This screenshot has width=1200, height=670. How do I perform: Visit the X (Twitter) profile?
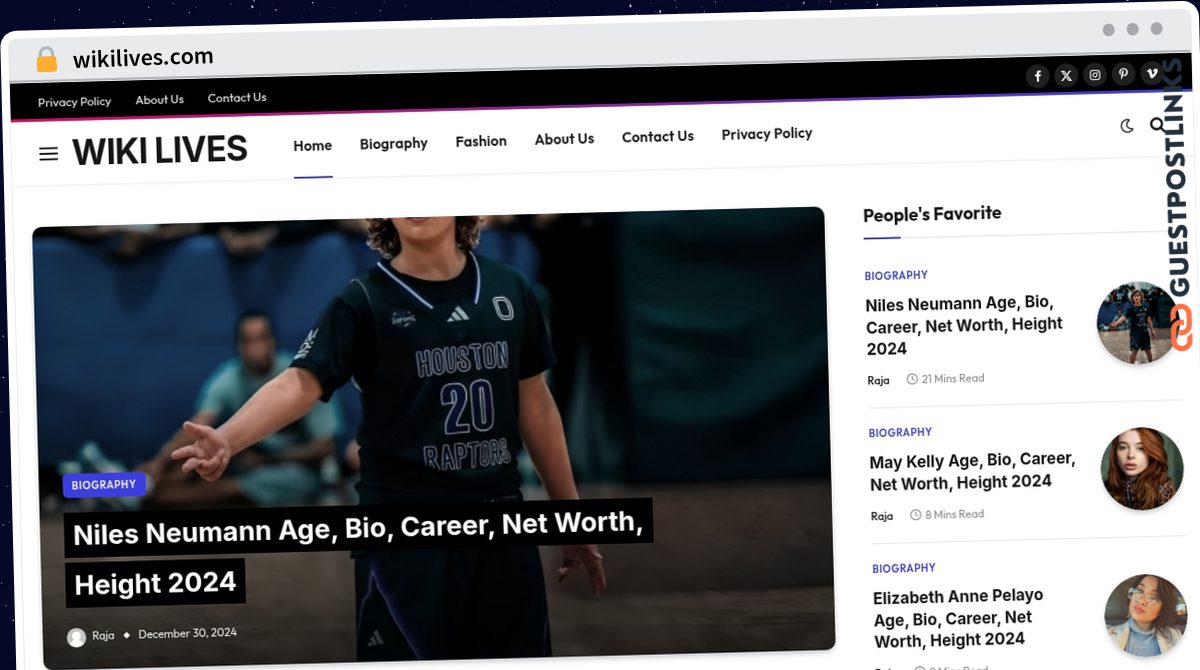tap(1066, 75)
